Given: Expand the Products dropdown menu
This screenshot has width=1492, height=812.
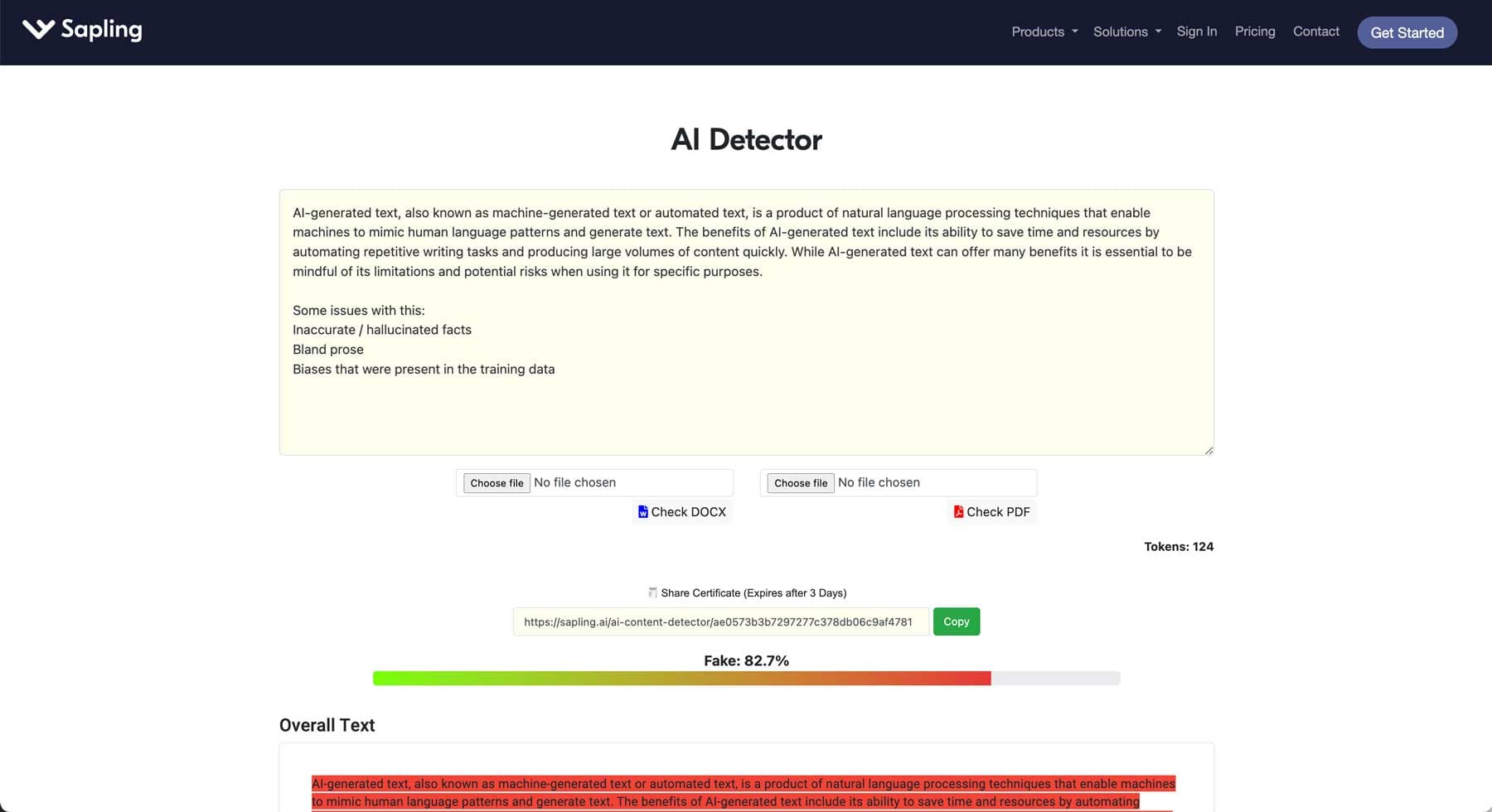Looking at the screenshot, I should (1044, 31).
